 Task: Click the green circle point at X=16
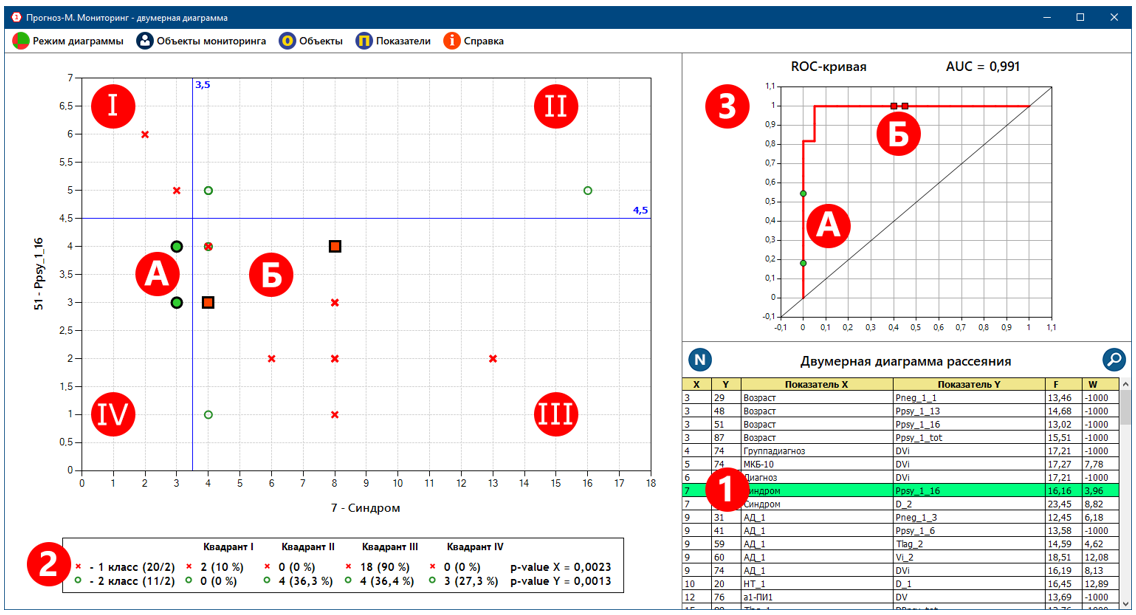point(587,190)
